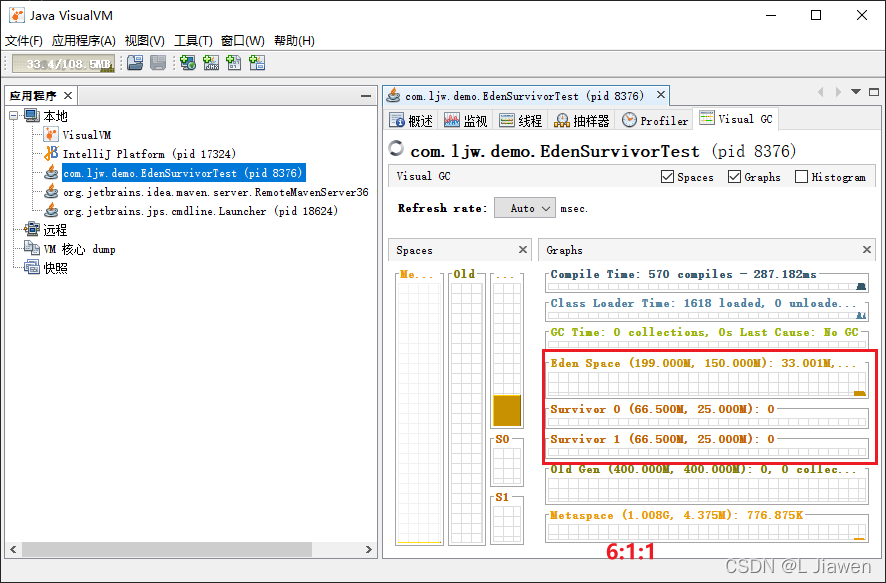Toggle the Spaces checkbox
The height and width of the screenshot is (583, 886).
click(667, 177)
